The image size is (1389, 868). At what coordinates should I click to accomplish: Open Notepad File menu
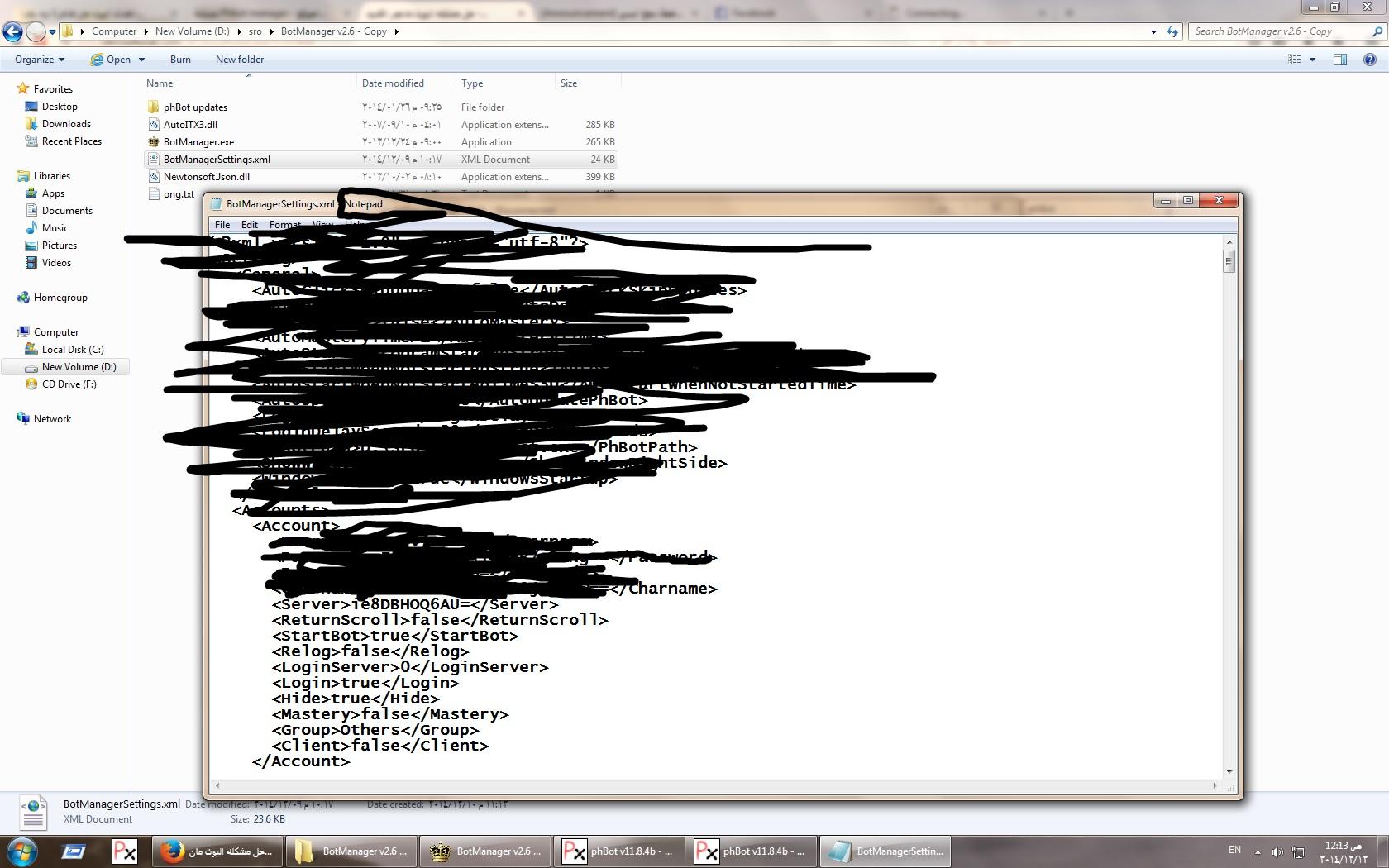pos(222,225)
